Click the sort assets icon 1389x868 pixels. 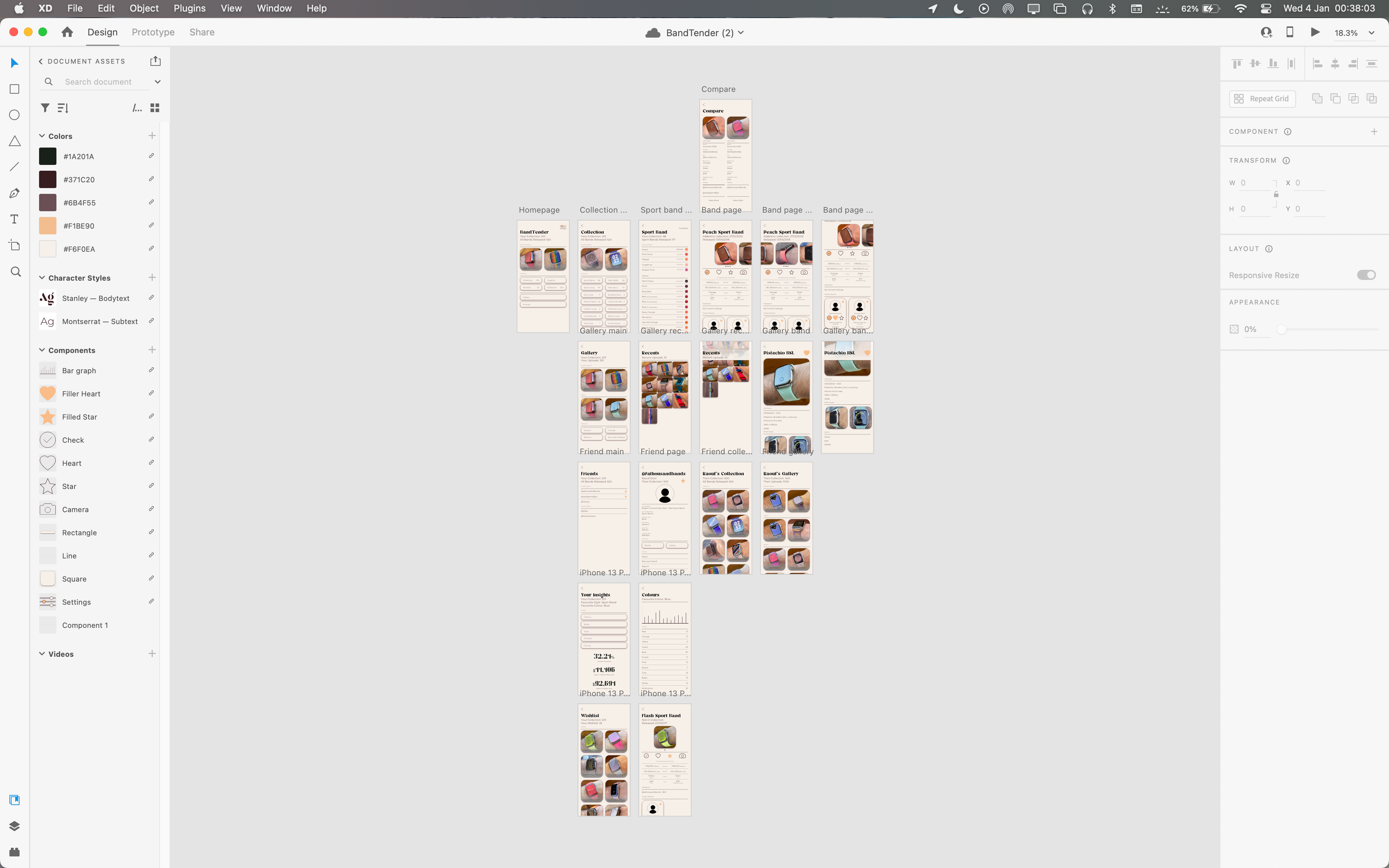click(x=63, y=108)
